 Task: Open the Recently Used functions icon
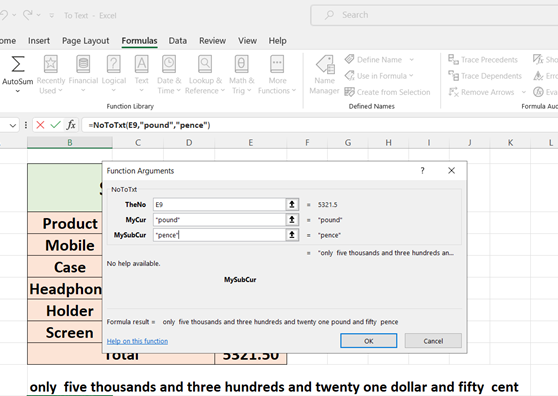(51, 64)
